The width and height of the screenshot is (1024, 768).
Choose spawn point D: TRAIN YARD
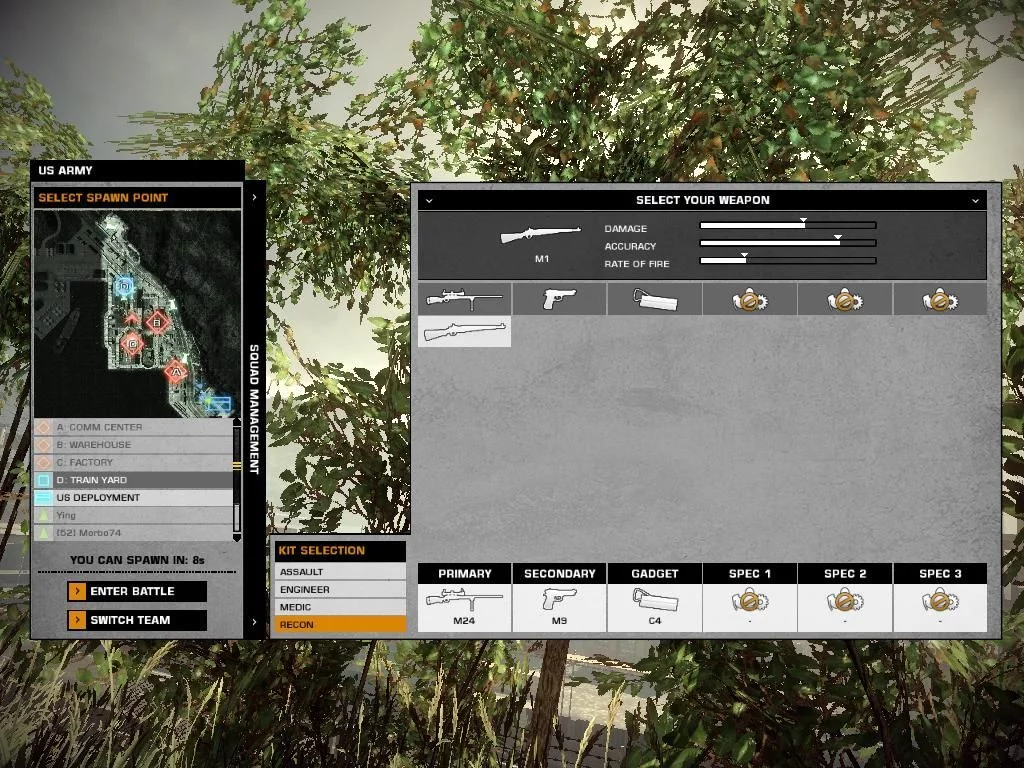click(133, 480)
